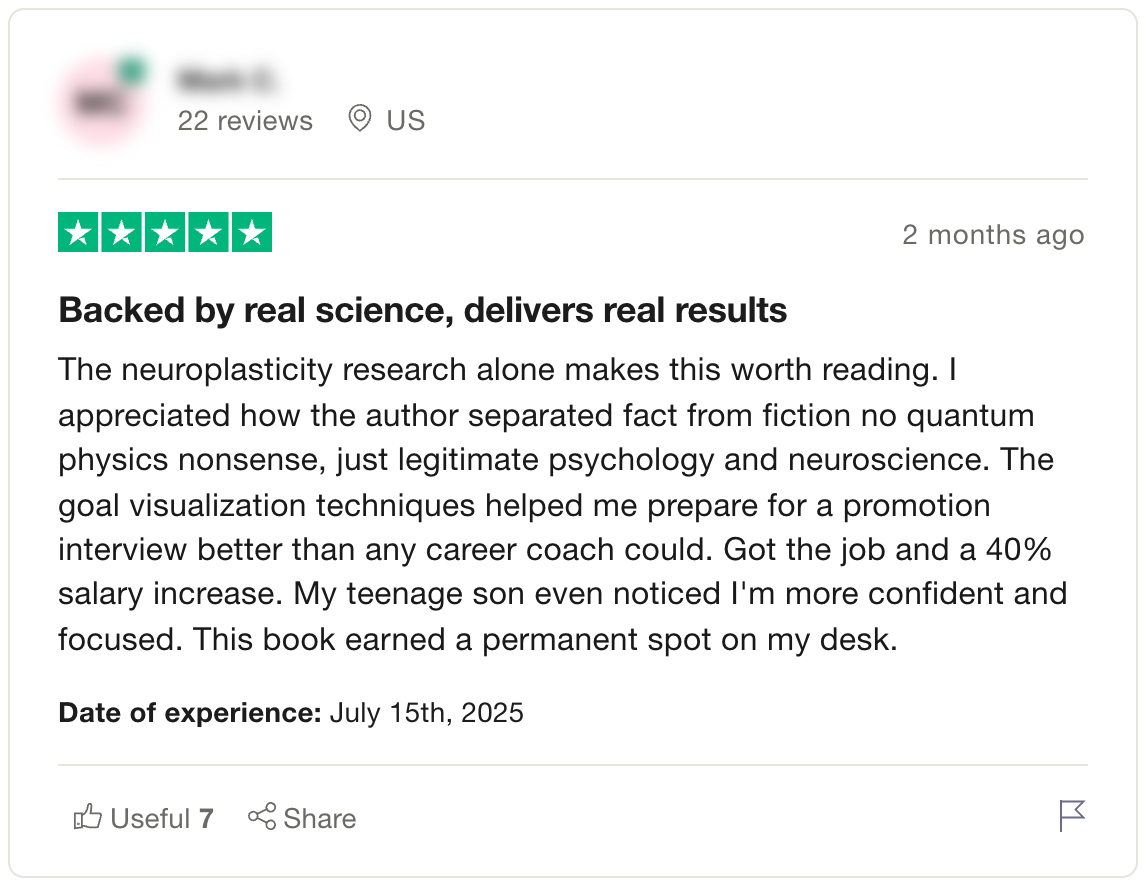
Task: Click the thumbs-up icon
Action: click(x=88, y=818)
